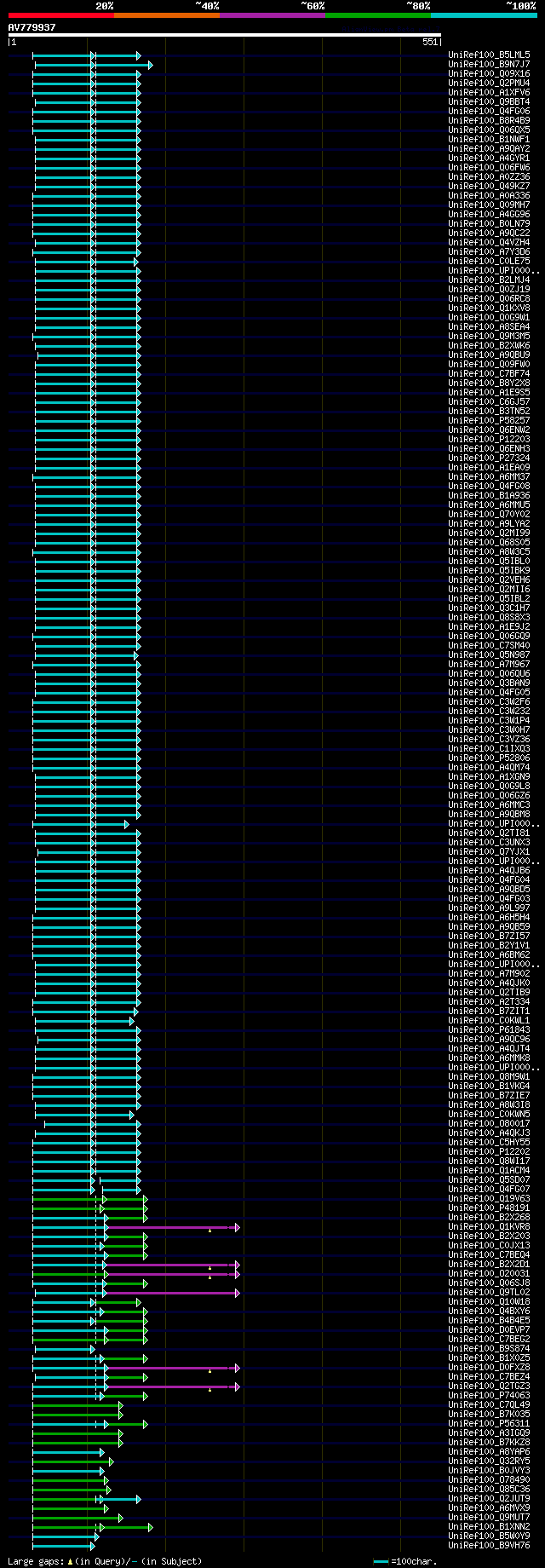Open the UniRef100_Q32RY5 hit
This screenshot has height=1568, width=545.
point(489,1461)
